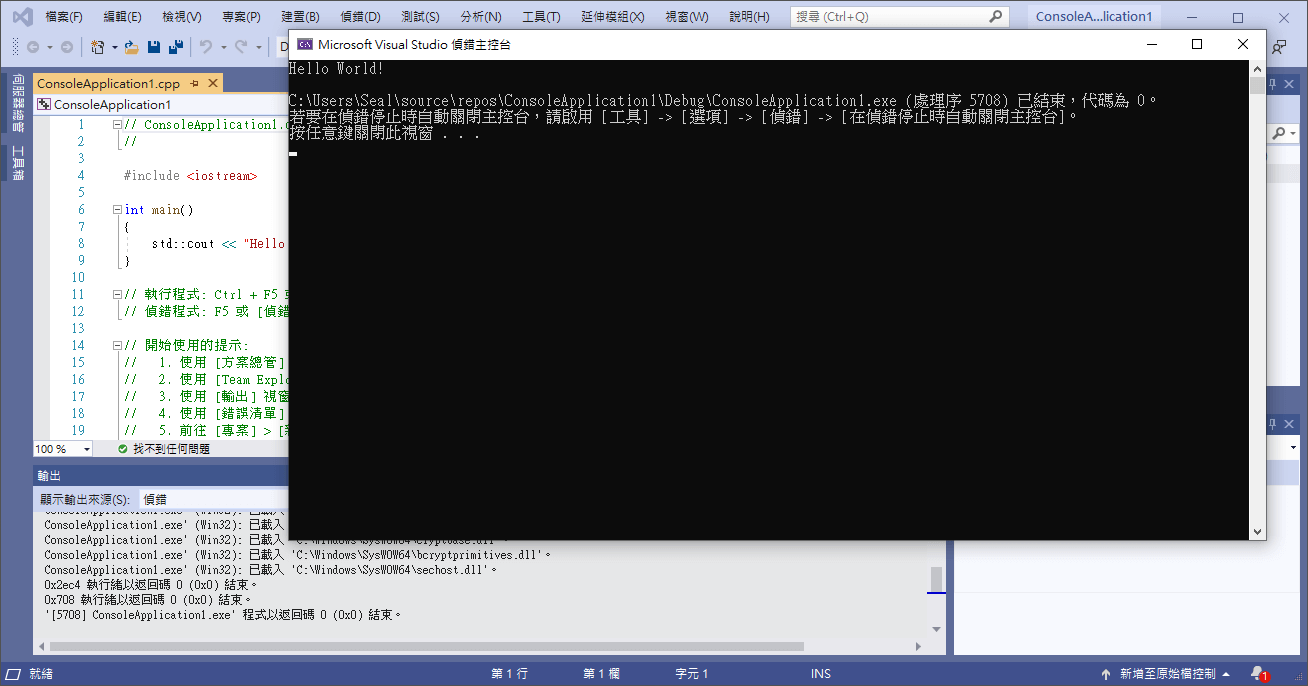Click the Send Feedback icon
1308x686 pixels.
point(1279,47)
